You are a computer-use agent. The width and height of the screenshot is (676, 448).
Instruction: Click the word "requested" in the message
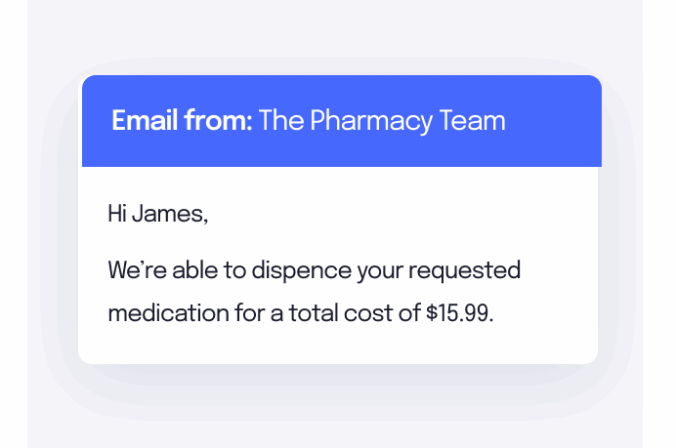[x=465, y=271]
